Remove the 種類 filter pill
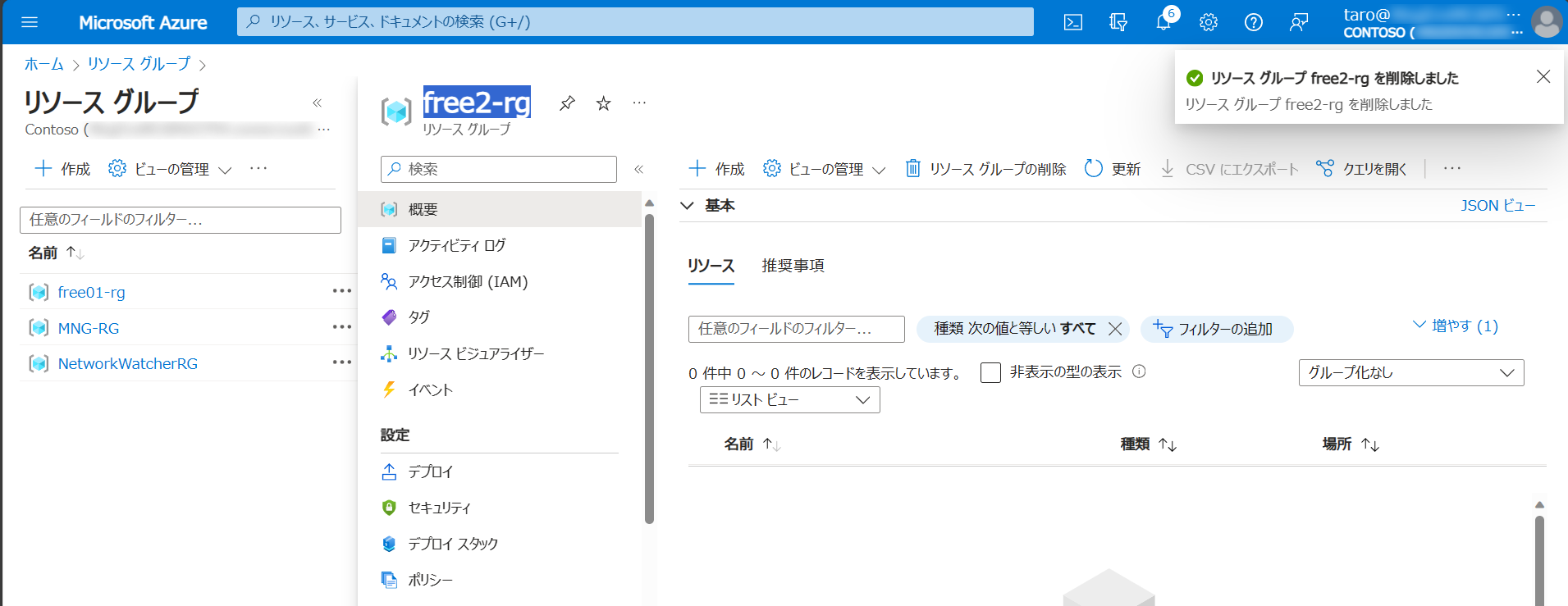 [x=1115, y=329]
